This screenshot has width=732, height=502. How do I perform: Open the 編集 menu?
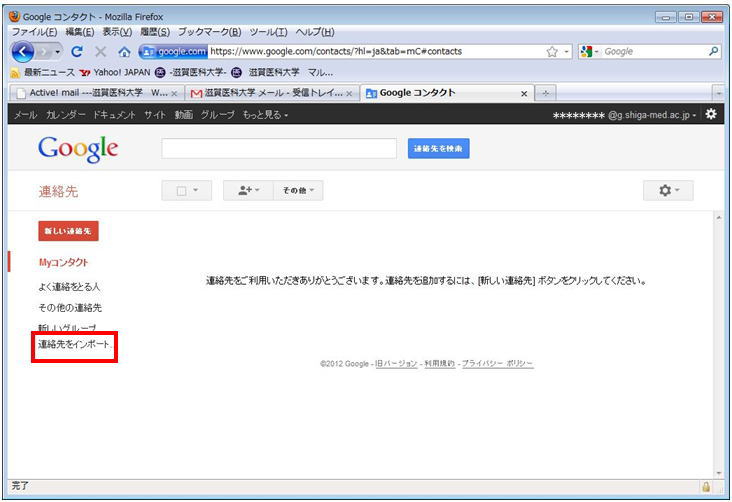click(x=80, y=32)
